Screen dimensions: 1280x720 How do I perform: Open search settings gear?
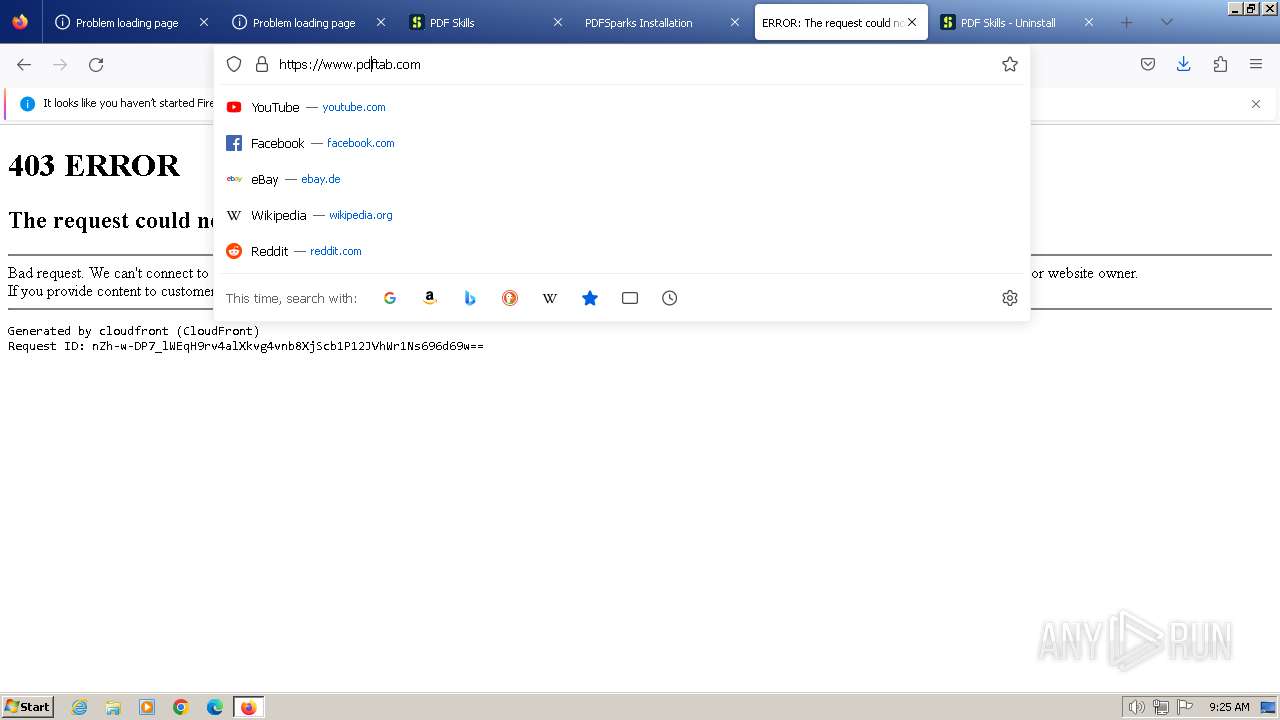tap(1010, 298)
